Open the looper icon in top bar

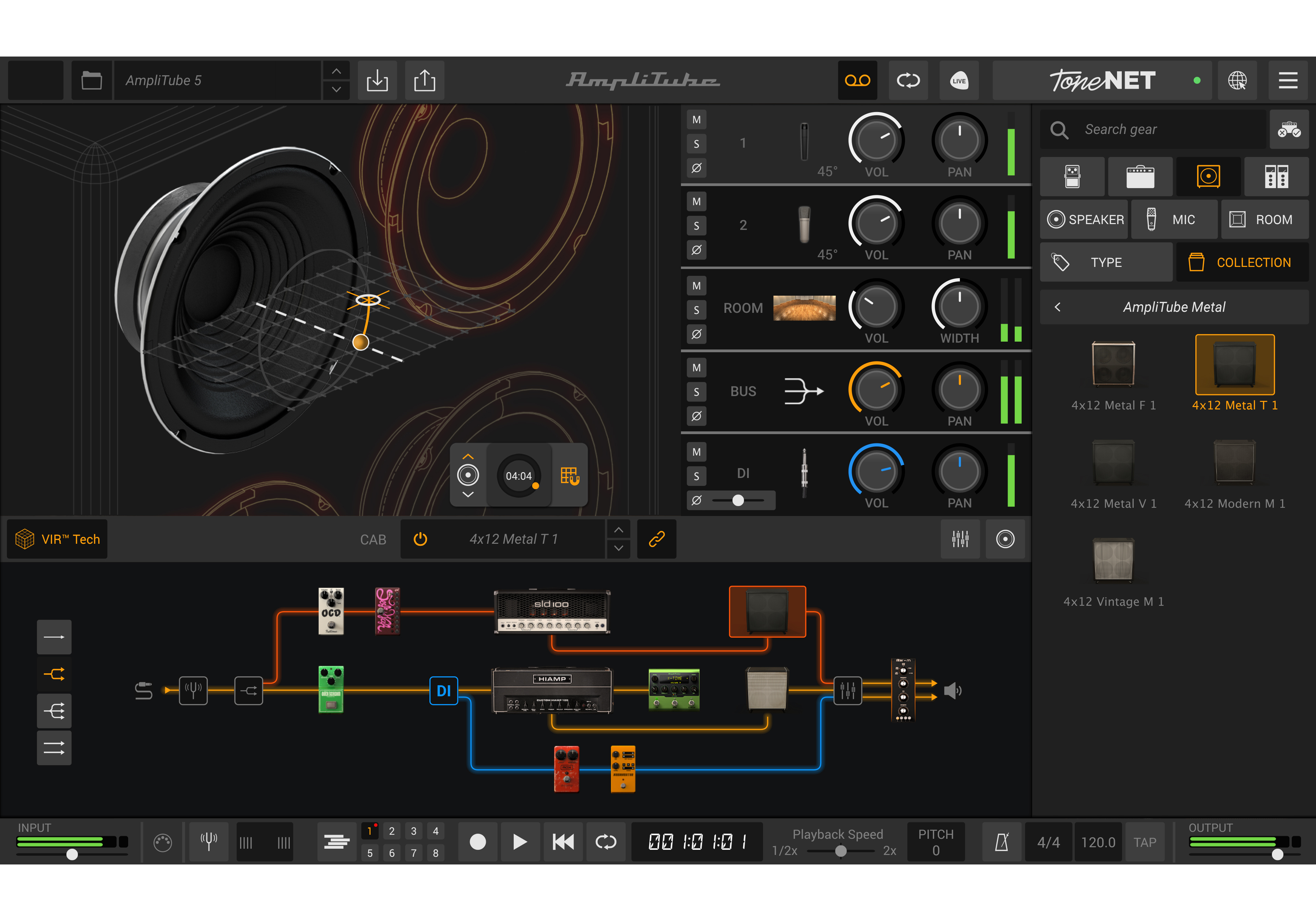(909, 80)
